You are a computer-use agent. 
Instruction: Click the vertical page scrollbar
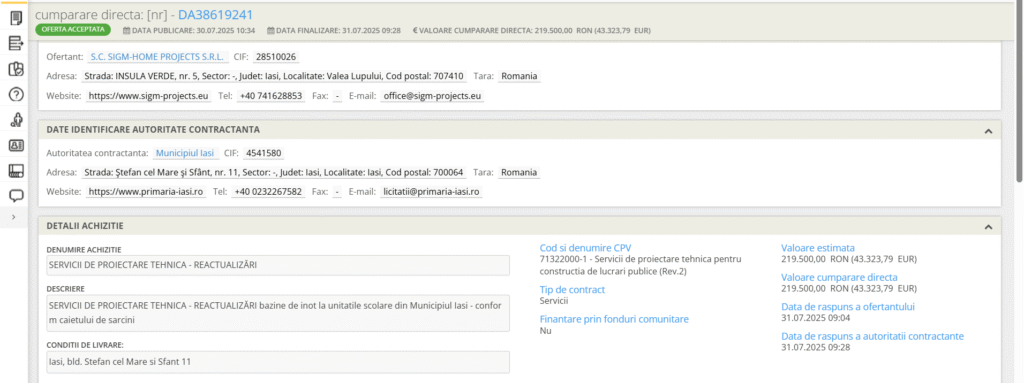[x=1019, y=92]
